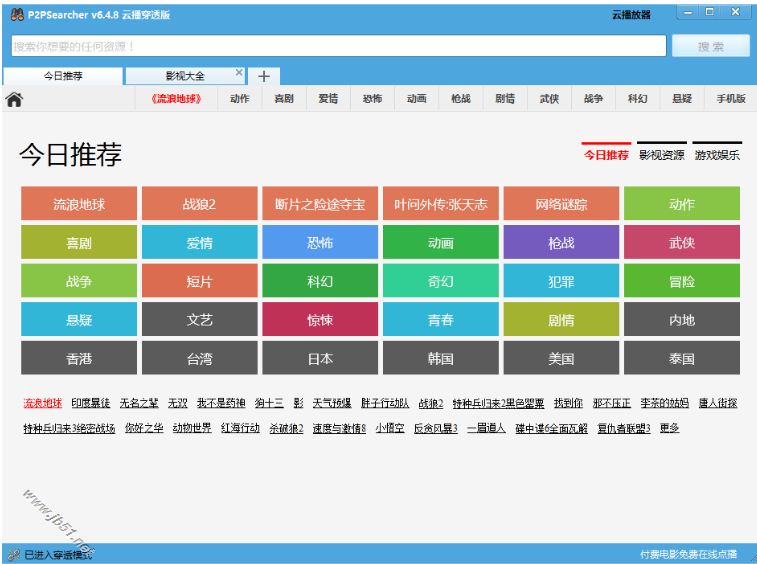This screenshot has width=757, height=564.
Task: Focus the resource search input field
Action: 339,46
